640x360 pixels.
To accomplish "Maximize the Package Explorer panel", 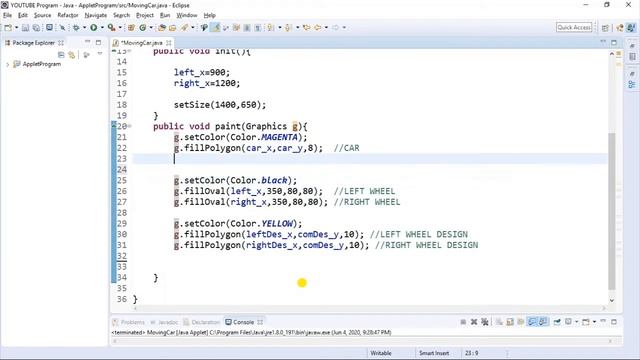I will click(98, 42).
